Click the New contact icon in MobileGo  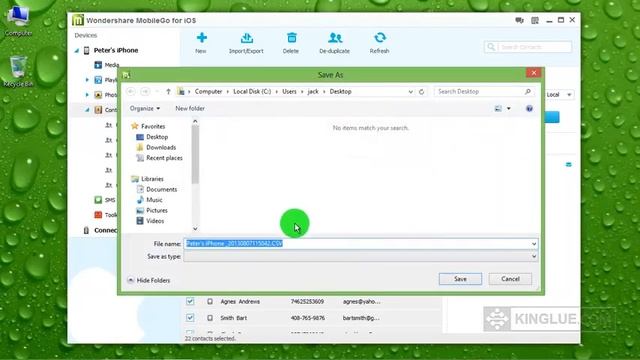pos(201,38)
